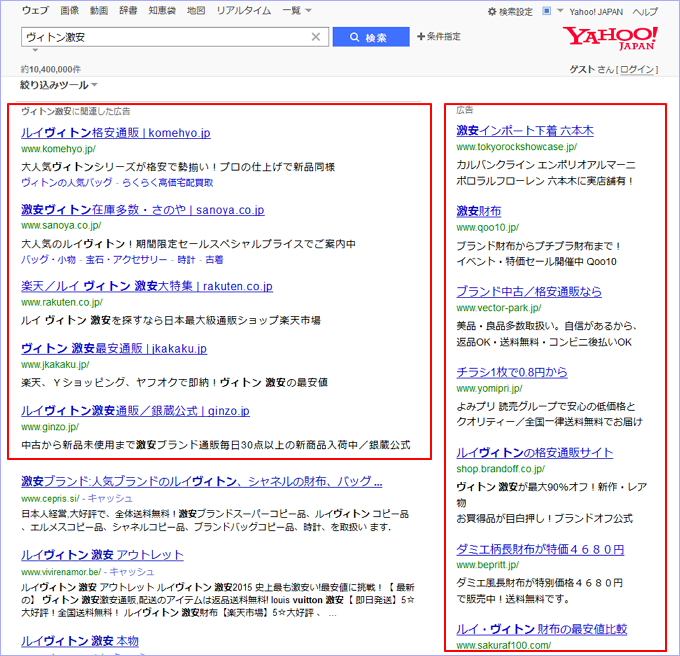Click the ヴィトンの人気バッグ sublink
Screen dimensions: 680x656
(67, 183)
